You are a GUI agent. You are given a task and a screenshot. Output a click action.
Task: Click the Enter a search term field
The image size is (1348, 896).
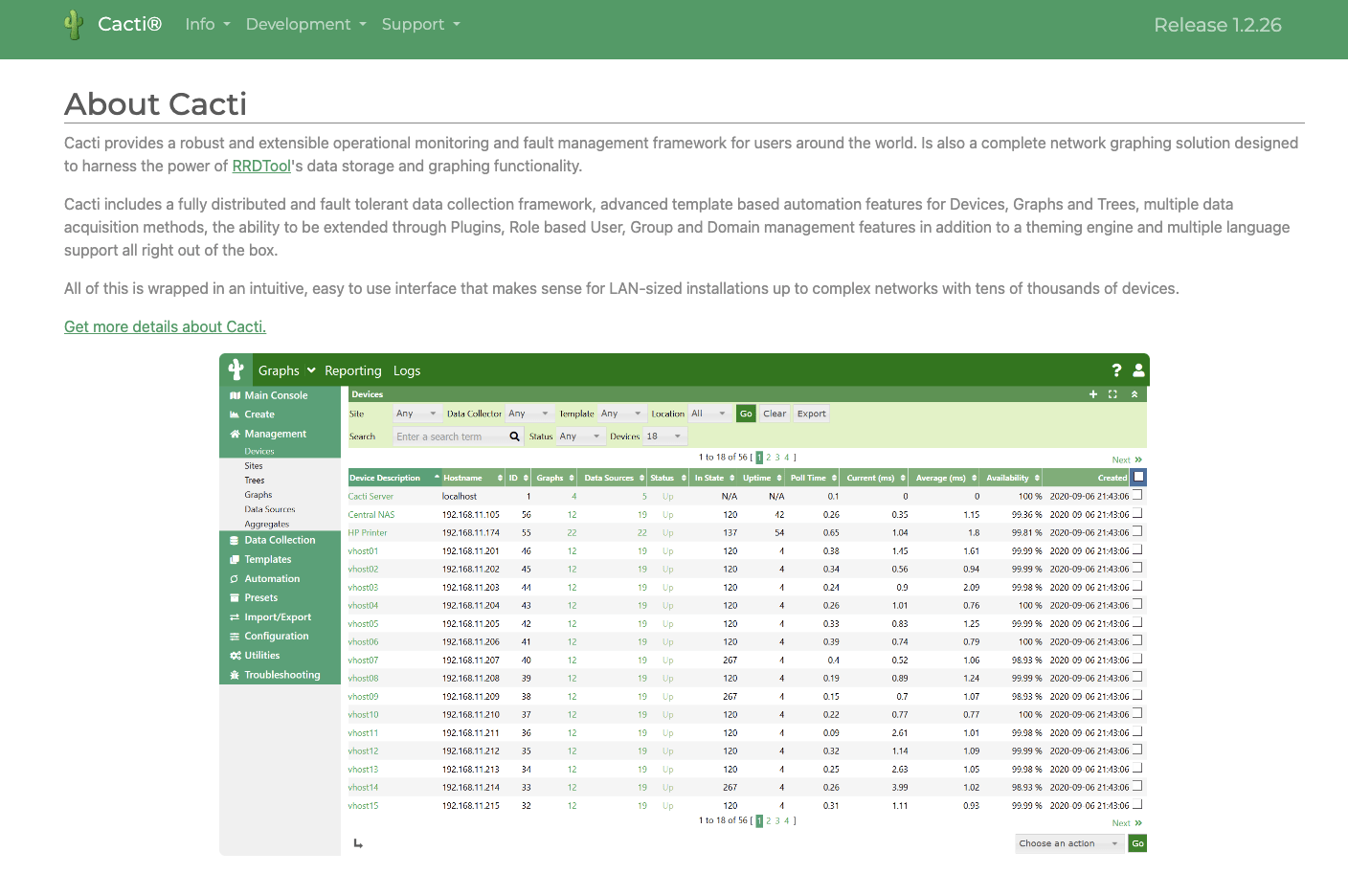pyautogui.click(x=450, y=437)
